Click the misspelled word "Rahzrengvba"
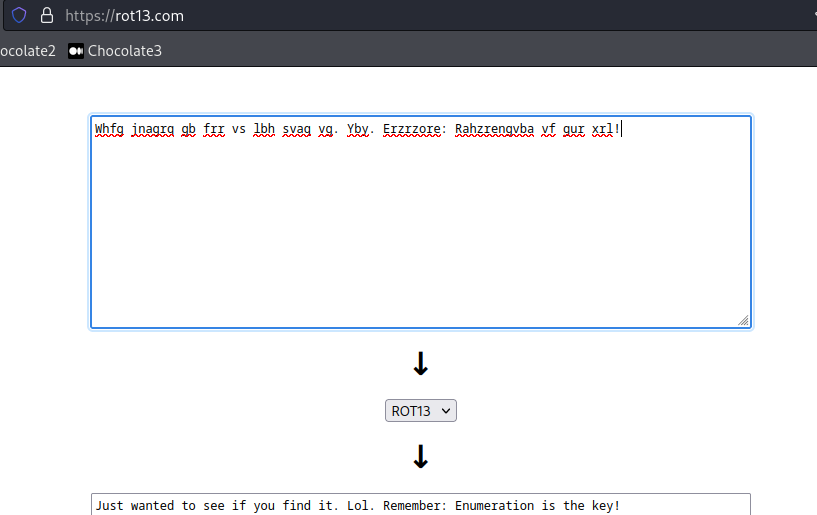 point(494,129)
